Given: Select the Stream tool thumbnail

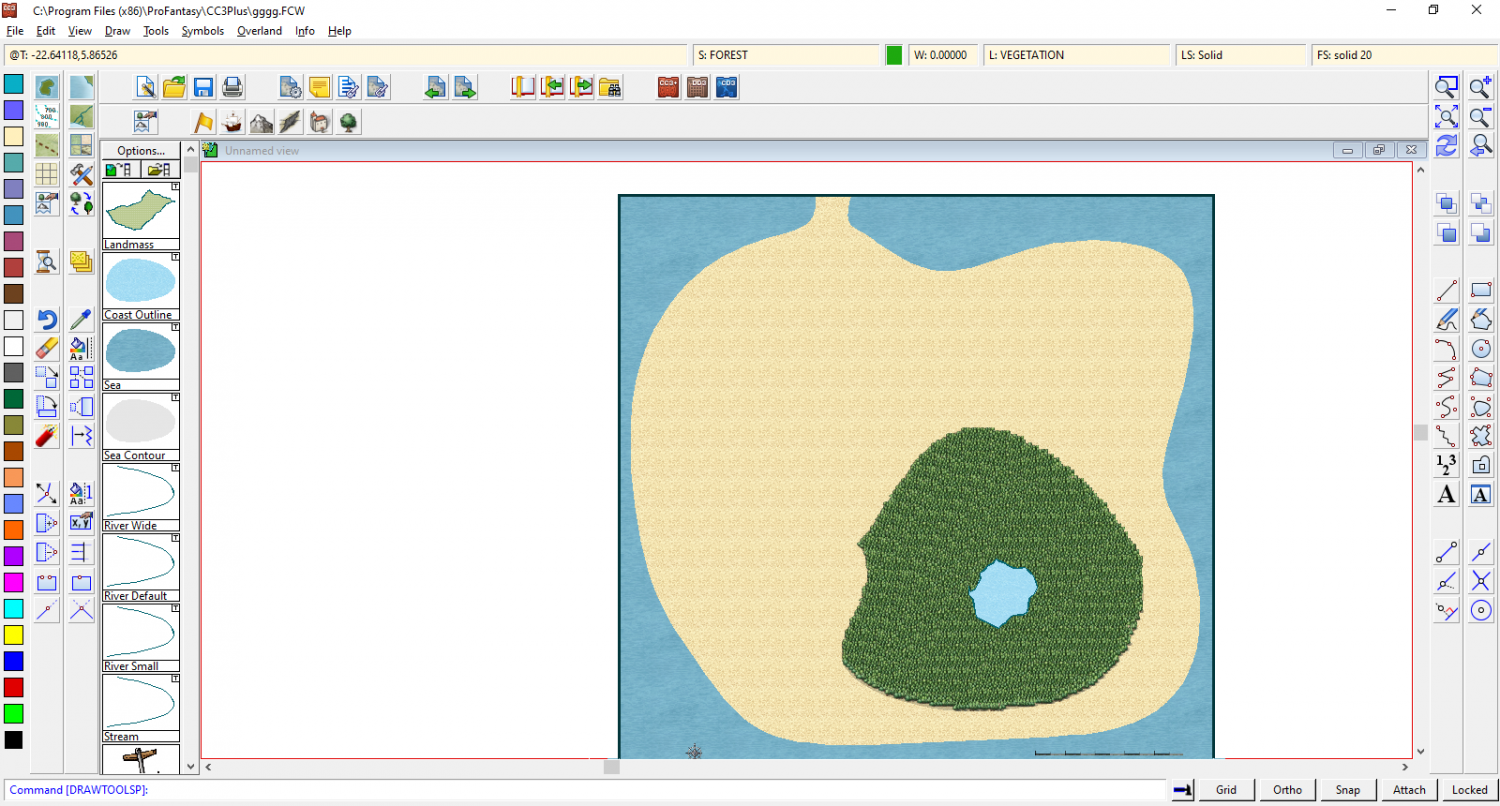Looking at the screenshot, I should coord(141,708).
